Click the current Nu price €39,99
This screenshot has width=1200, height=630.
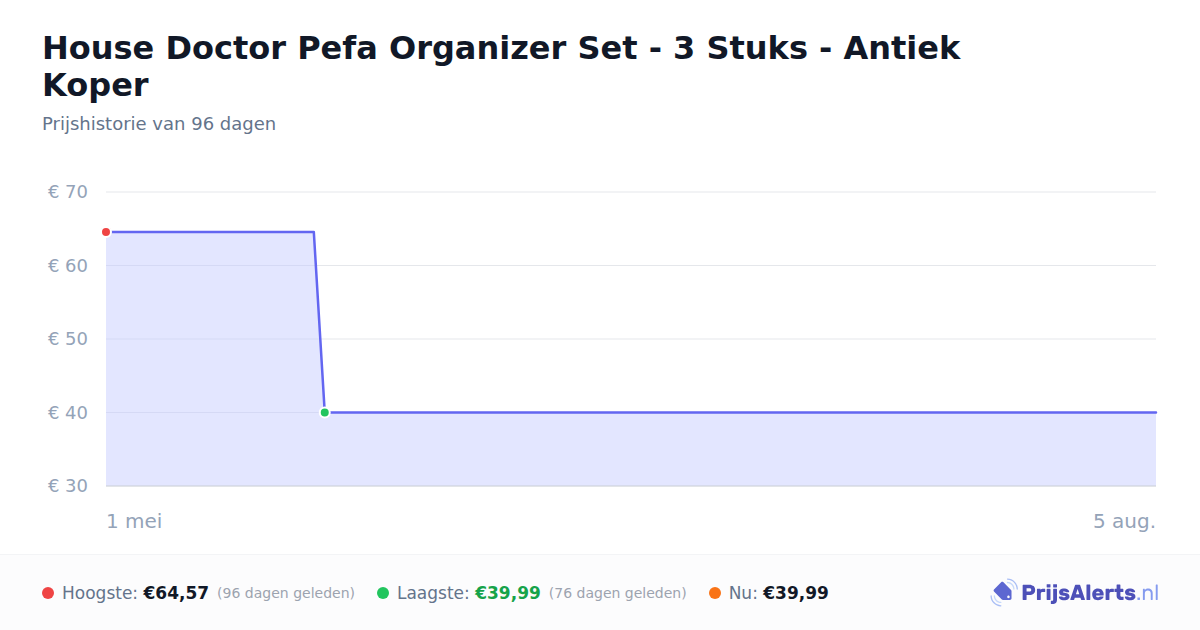[x=796, y=593]
